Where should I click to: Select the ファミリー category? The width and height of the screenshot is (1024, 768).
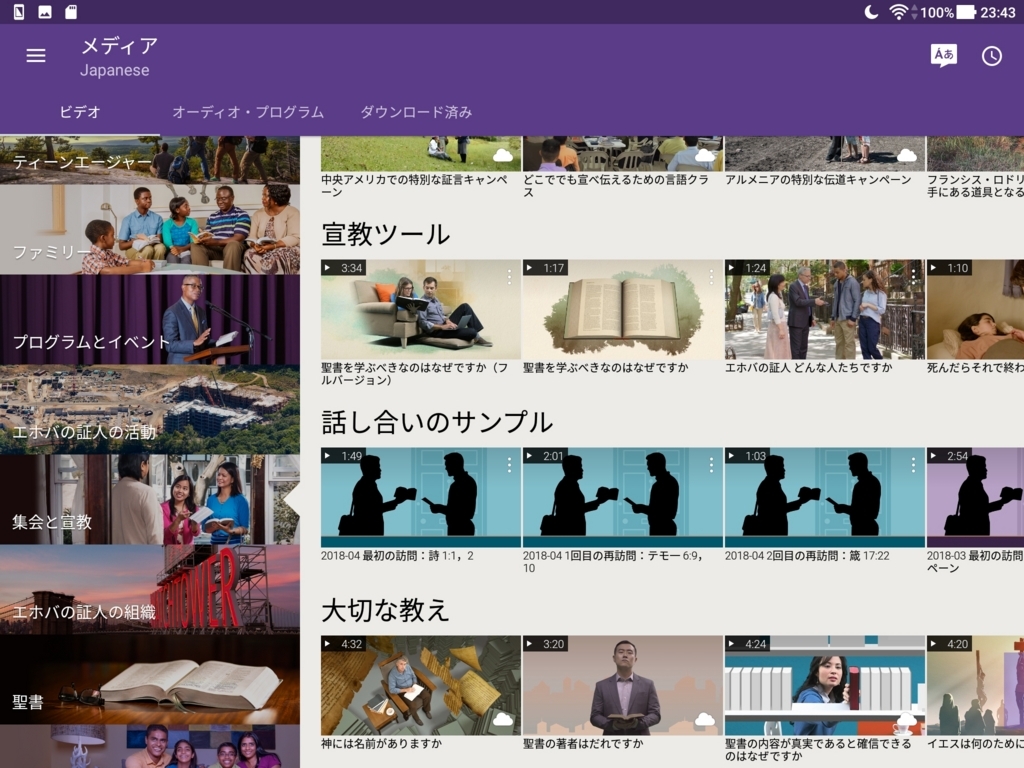[x=150, y=229]
